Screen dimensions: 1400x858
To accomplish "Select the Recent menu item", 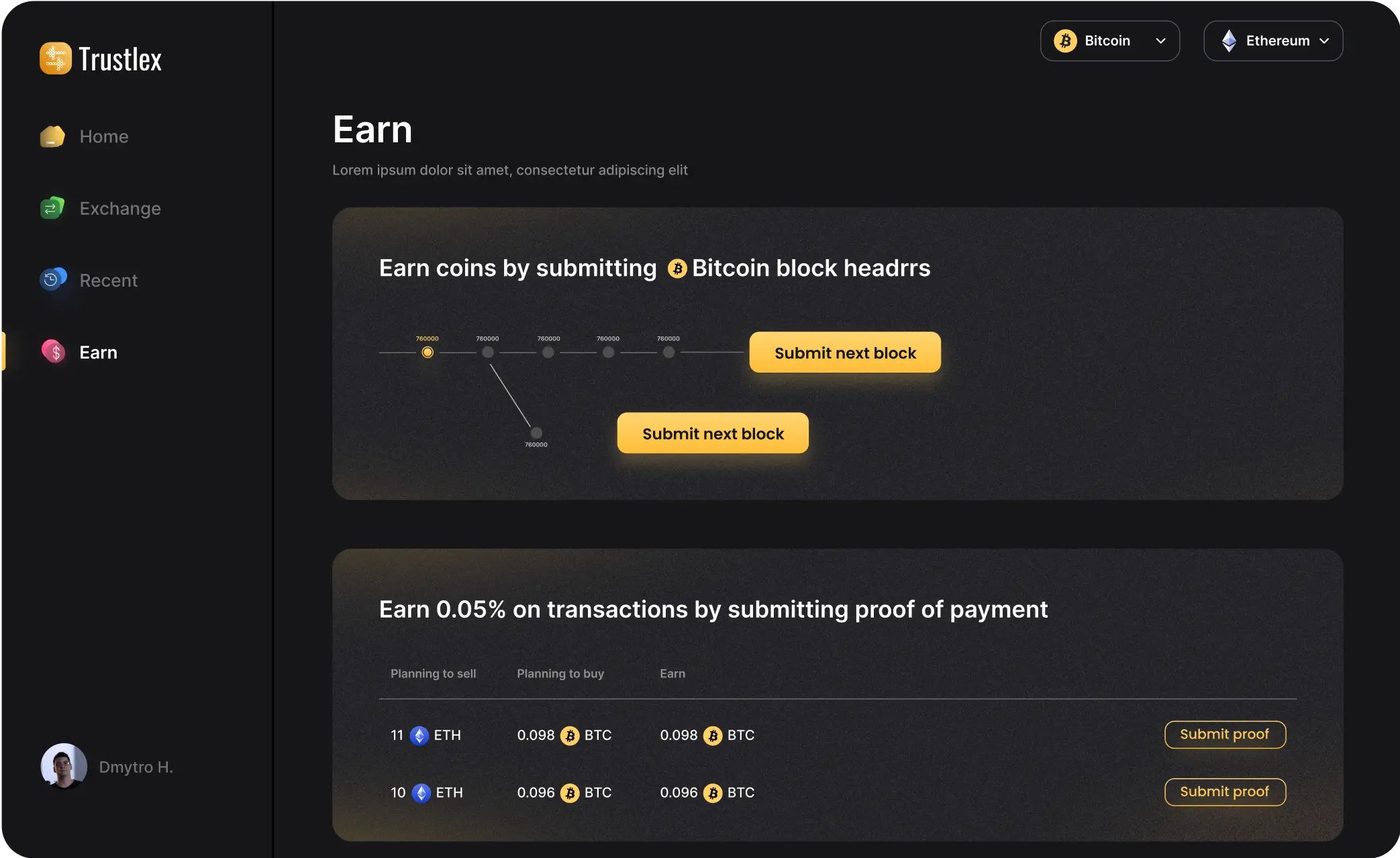I will (108, 280).
